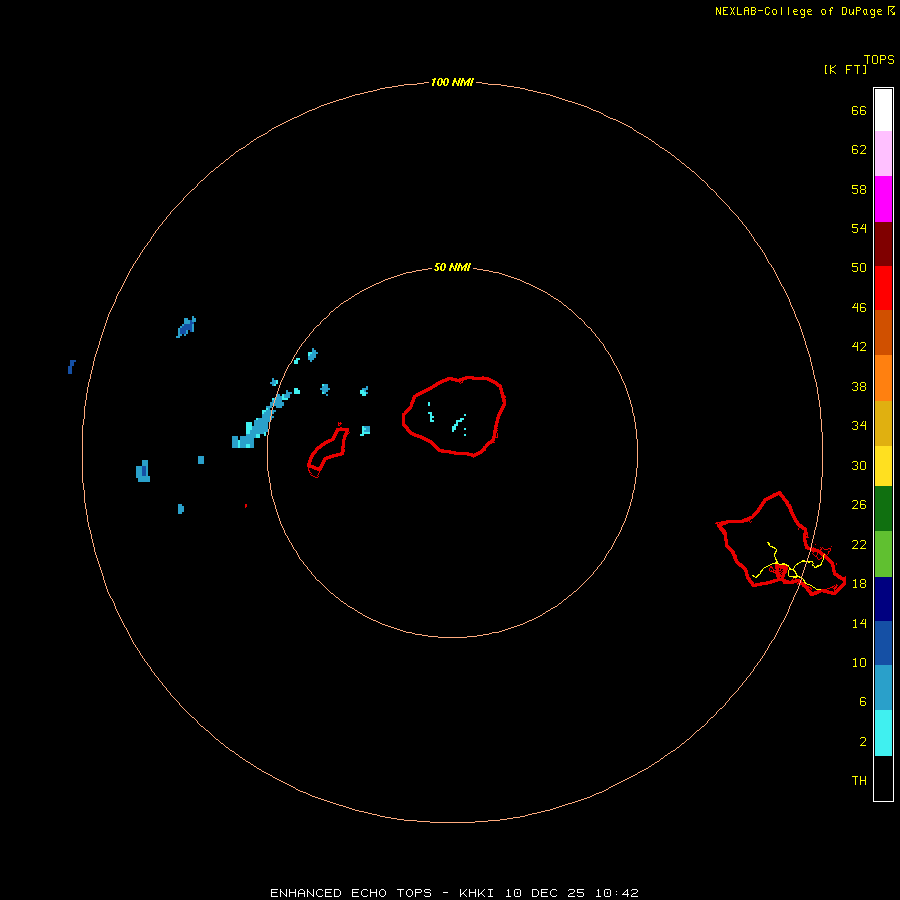Click the '42' legend value
Image resolution: width=900 pixels, height=900 pixels.
click(859, 346)
